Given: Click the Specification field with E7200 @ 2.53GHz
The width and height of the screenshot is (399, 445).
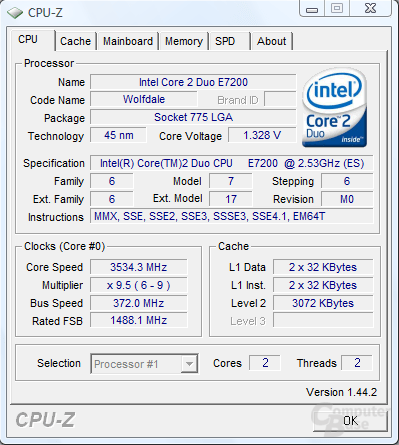Looking at the screenshot, I should (x=232, y=163).
